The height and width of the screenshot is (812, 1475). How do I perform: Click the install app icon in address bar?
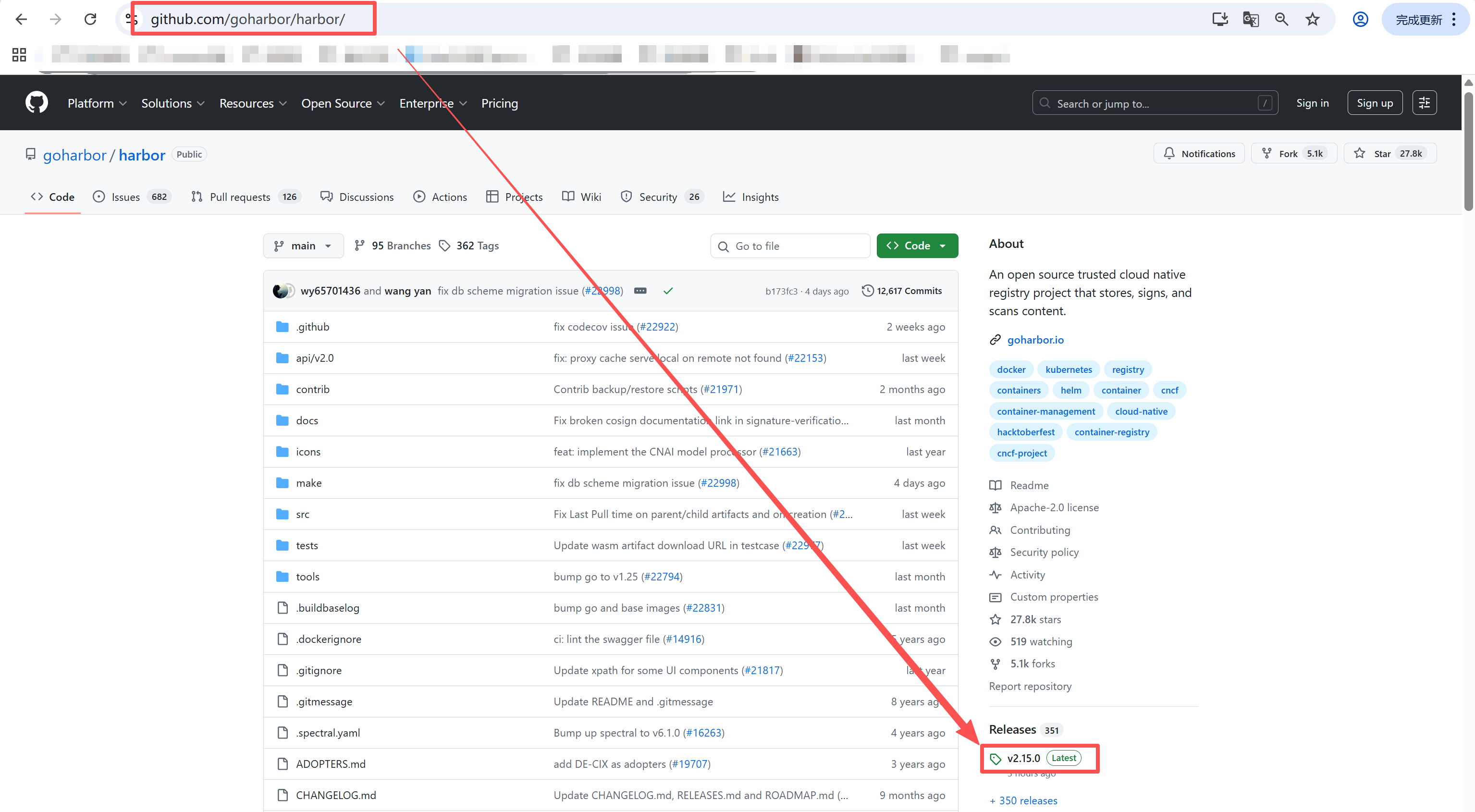(x=1220, y=20)
